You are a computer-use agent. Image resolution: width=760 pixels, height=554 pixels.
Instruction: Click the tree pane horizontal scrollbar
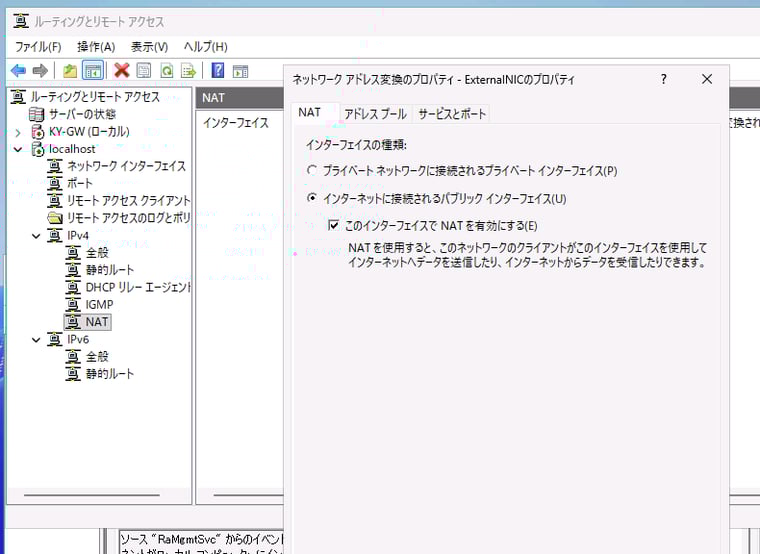click(92, 495)
